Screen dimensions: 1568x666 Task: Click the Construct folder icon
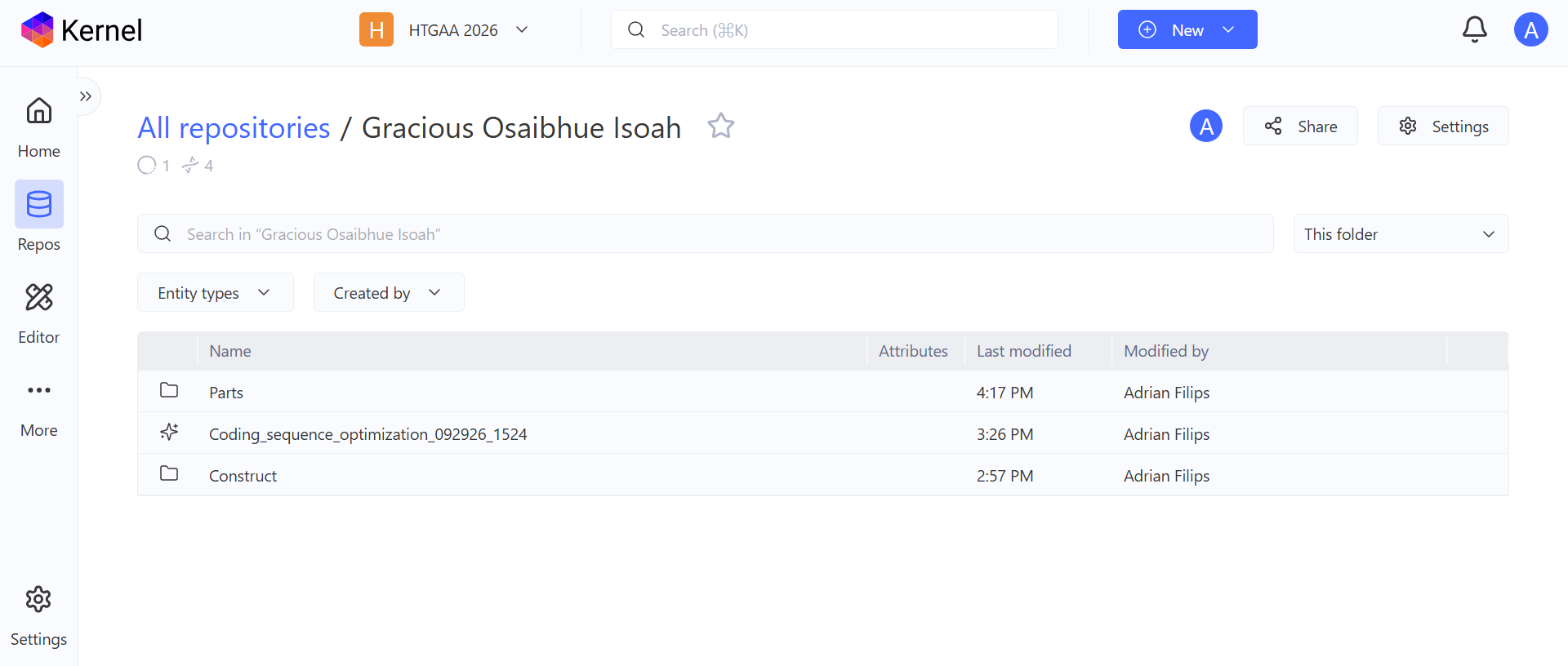click(x=169, y=473)
